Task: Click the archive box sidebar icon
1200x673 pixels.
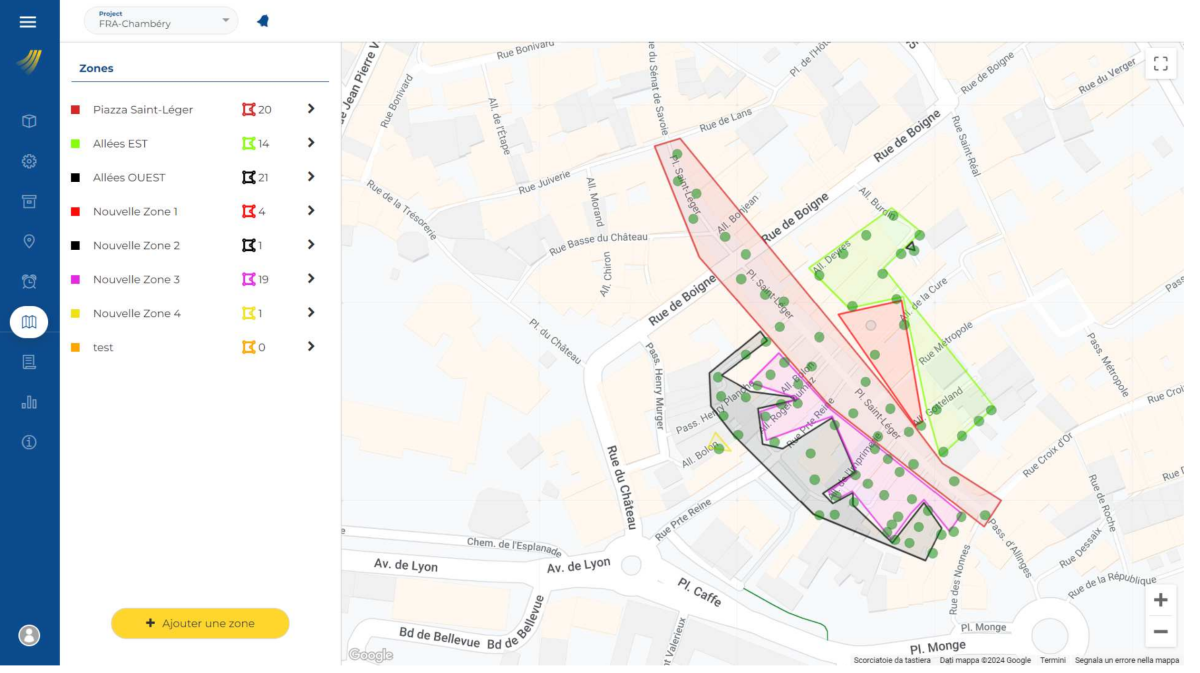Action: (x=29, y=201)
